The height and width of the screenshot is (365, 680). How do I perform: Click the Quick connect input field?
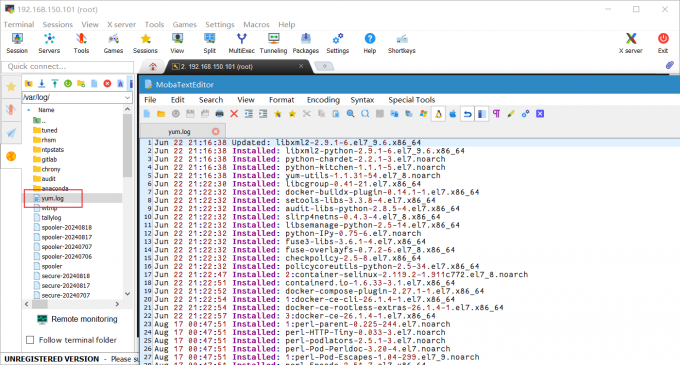click(x=68, y=66)
